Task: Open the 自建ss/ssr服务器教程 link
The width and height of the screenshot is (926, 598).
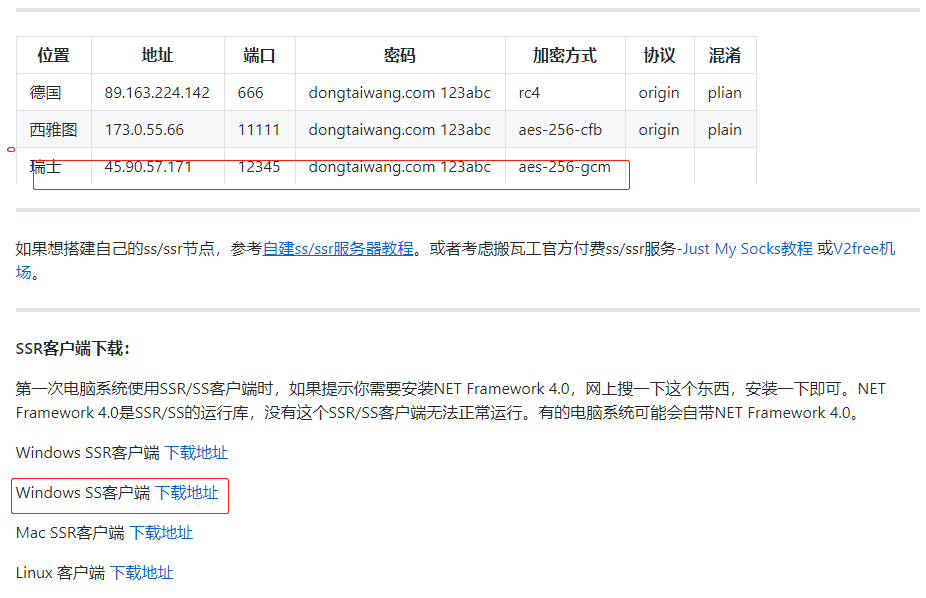Action: (x=338, y=249)
